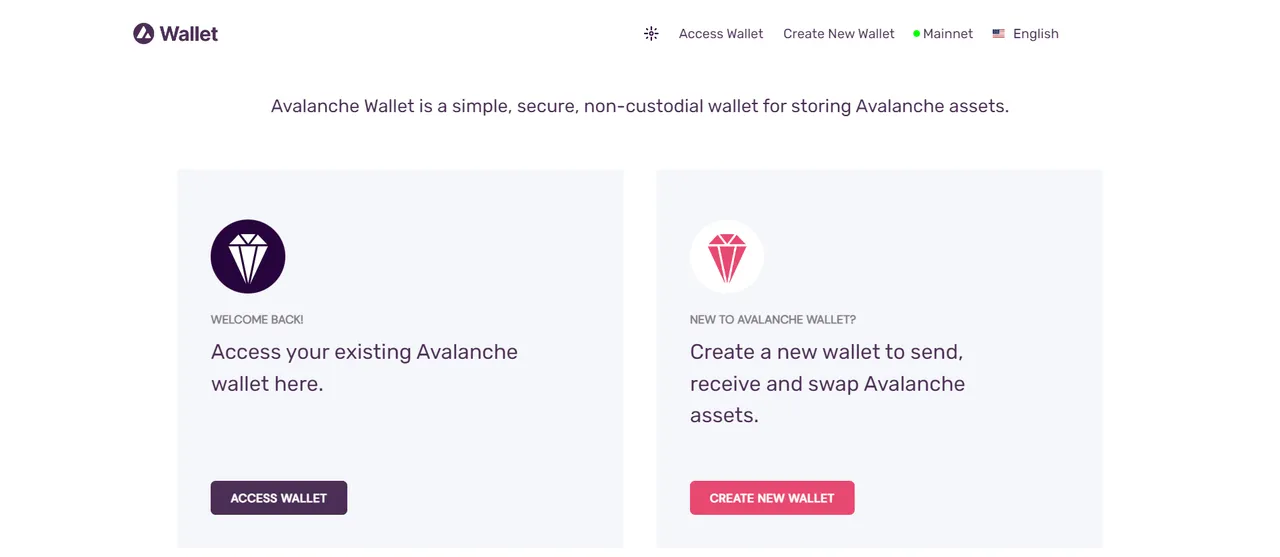
Task: Open the English language dropdown
Action: [x=1026, y=34]
